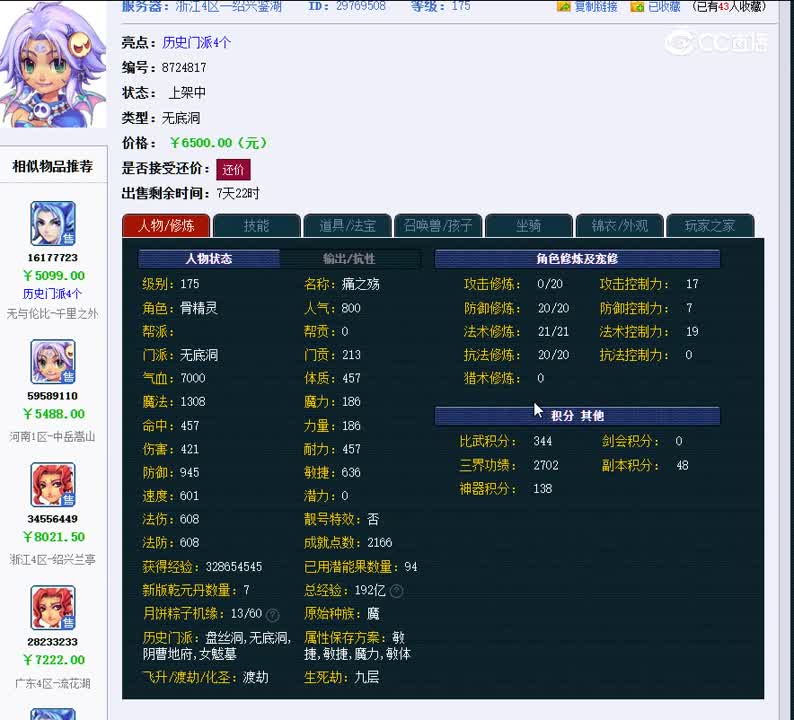Switch to 输出/抗性 sub-tab
Viewport: 794px width, 720px height.
pos(349,259)
